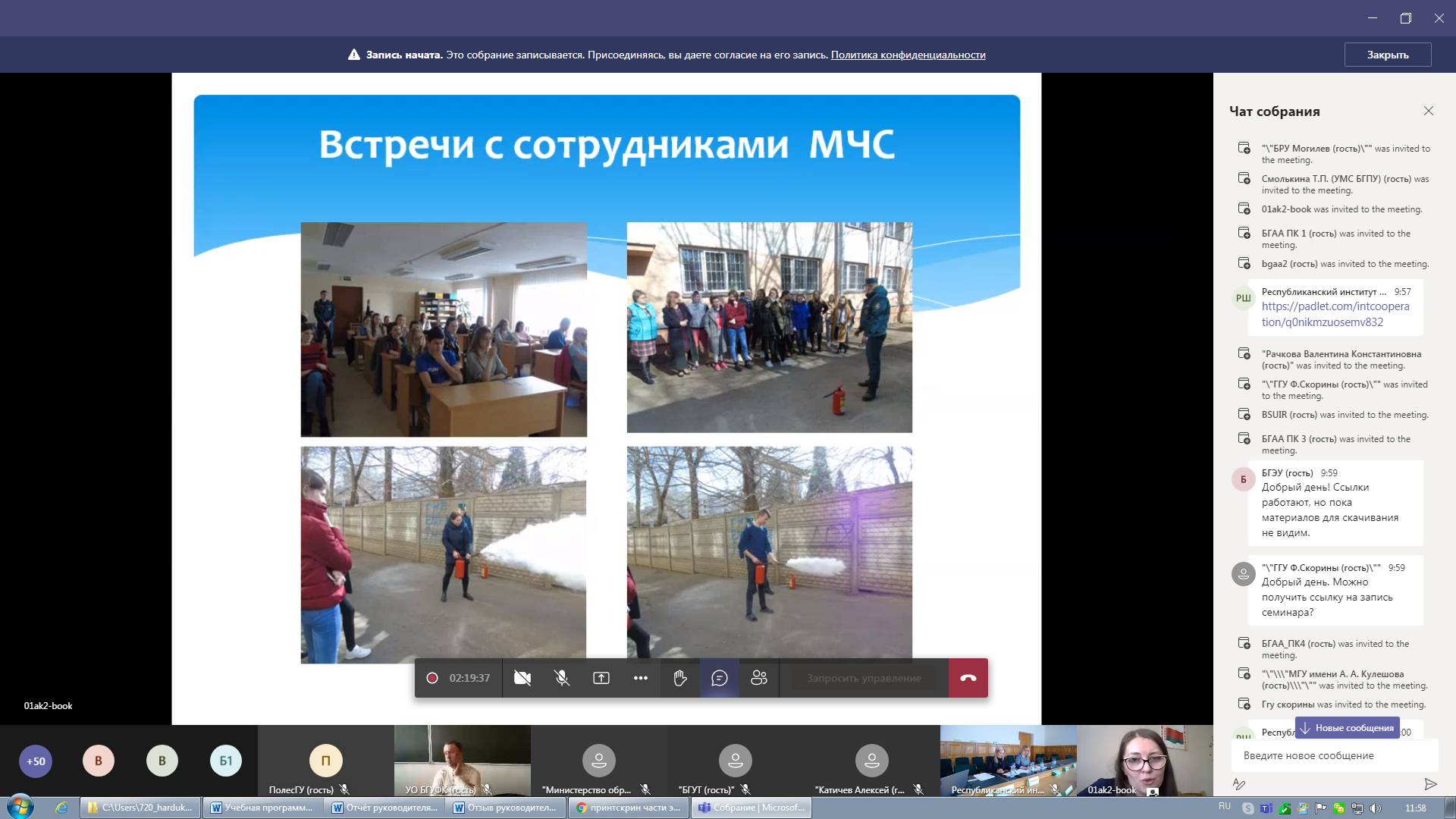Open the Windows Start button
This screenshot has height=819, width=1456.
(x=20, y=807)
